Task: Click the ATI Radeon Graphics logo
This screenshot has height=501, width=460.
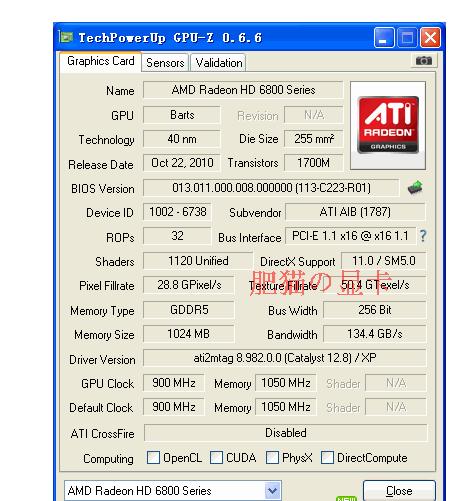Action: coord(388,125)
